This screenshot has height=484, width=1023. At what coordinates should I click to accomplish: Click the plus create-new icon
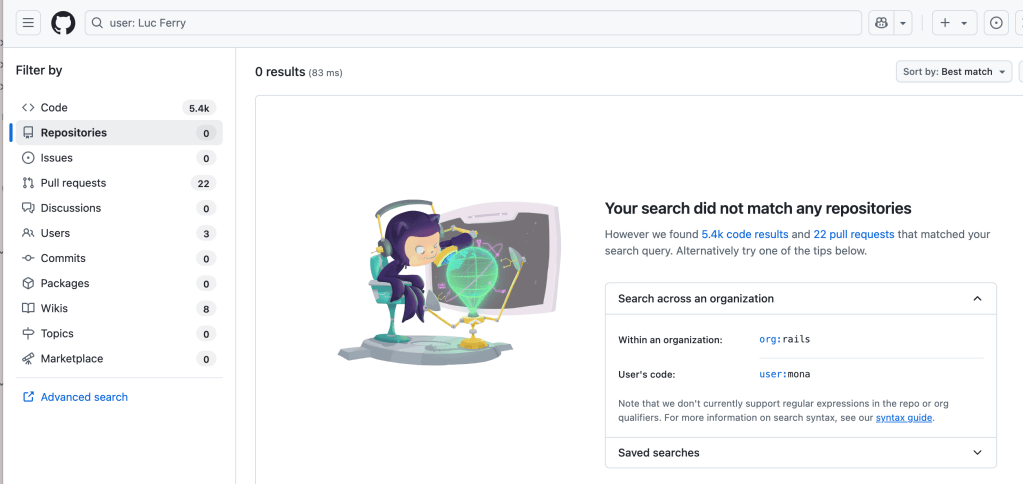tap(945, 23)
